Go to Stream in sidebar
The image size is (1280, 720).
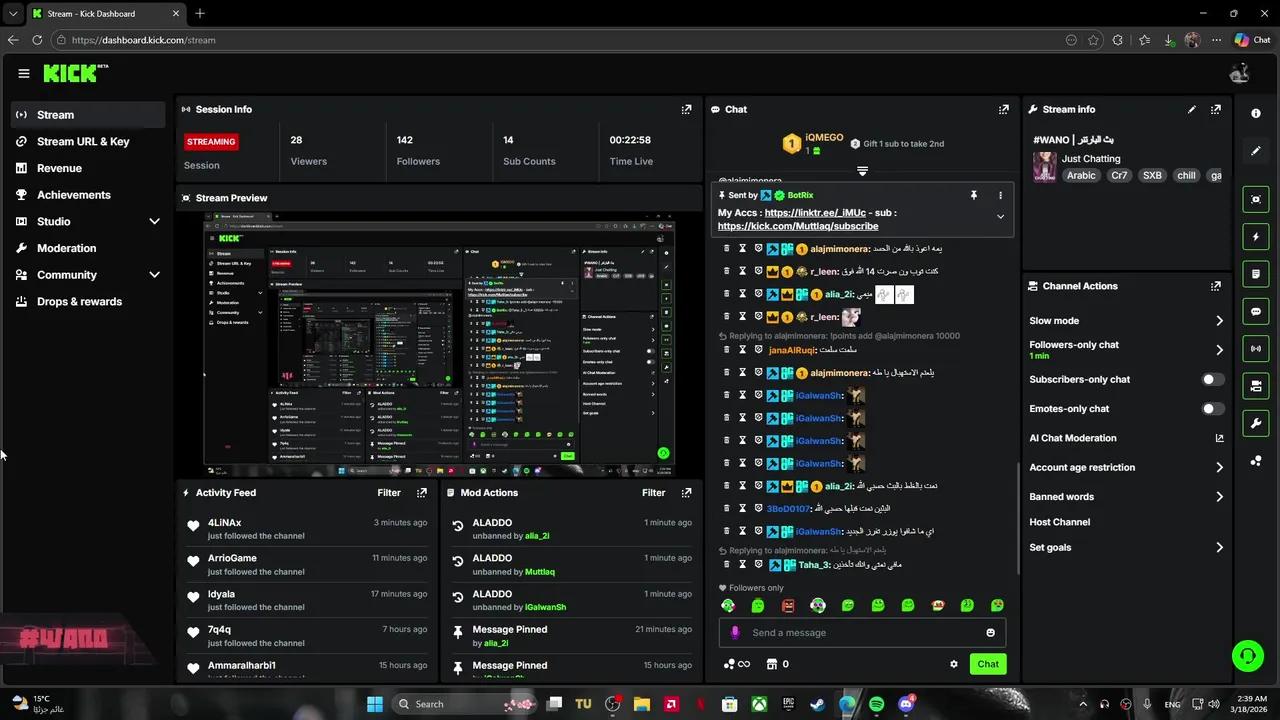tap(88, 115)
